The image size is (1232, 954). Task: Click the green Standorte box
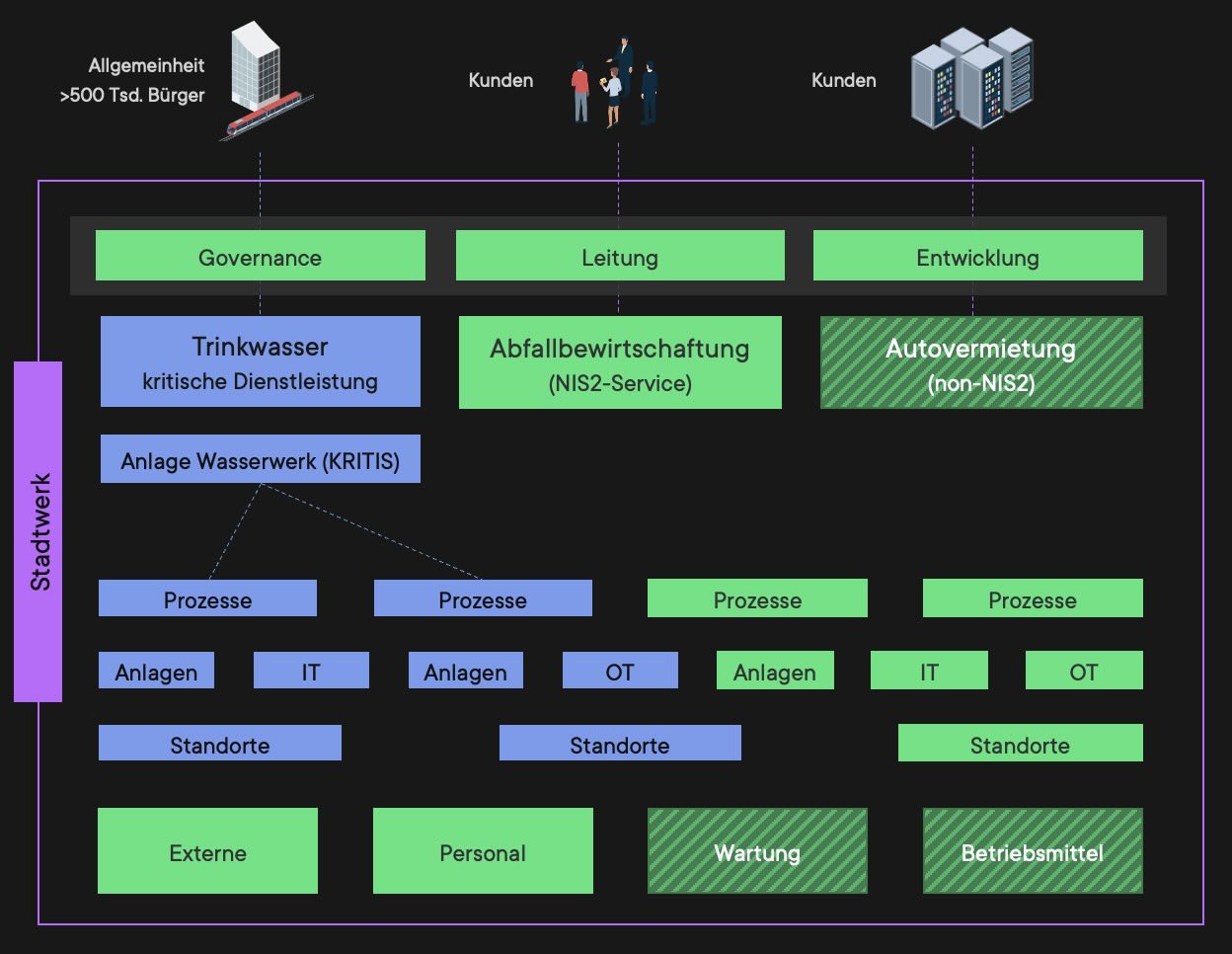pos(1020,744)
